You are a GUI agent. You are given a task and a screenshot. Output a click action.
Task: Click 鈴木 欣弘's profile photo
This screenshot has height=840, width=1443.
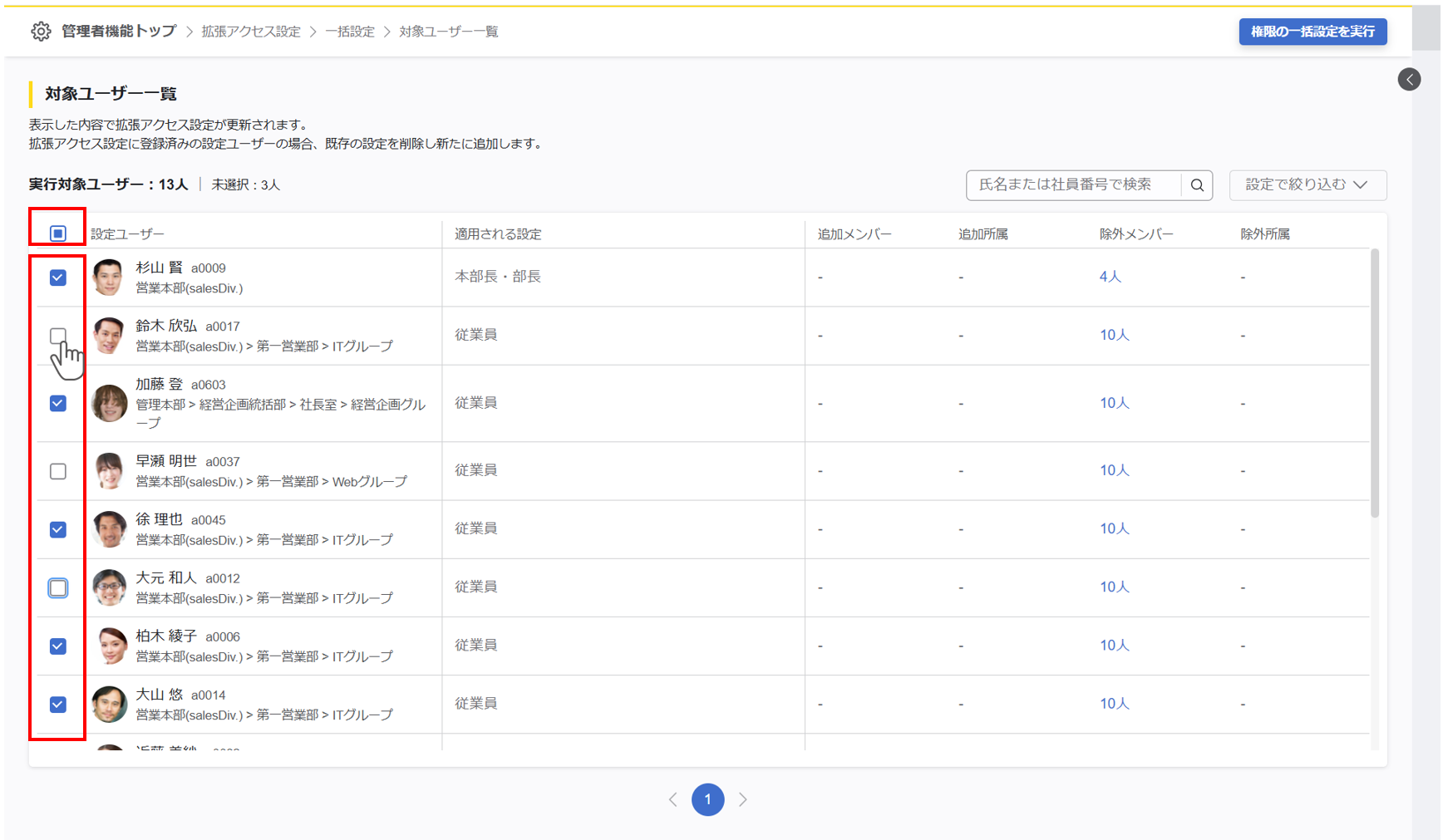tap(109, 336)
